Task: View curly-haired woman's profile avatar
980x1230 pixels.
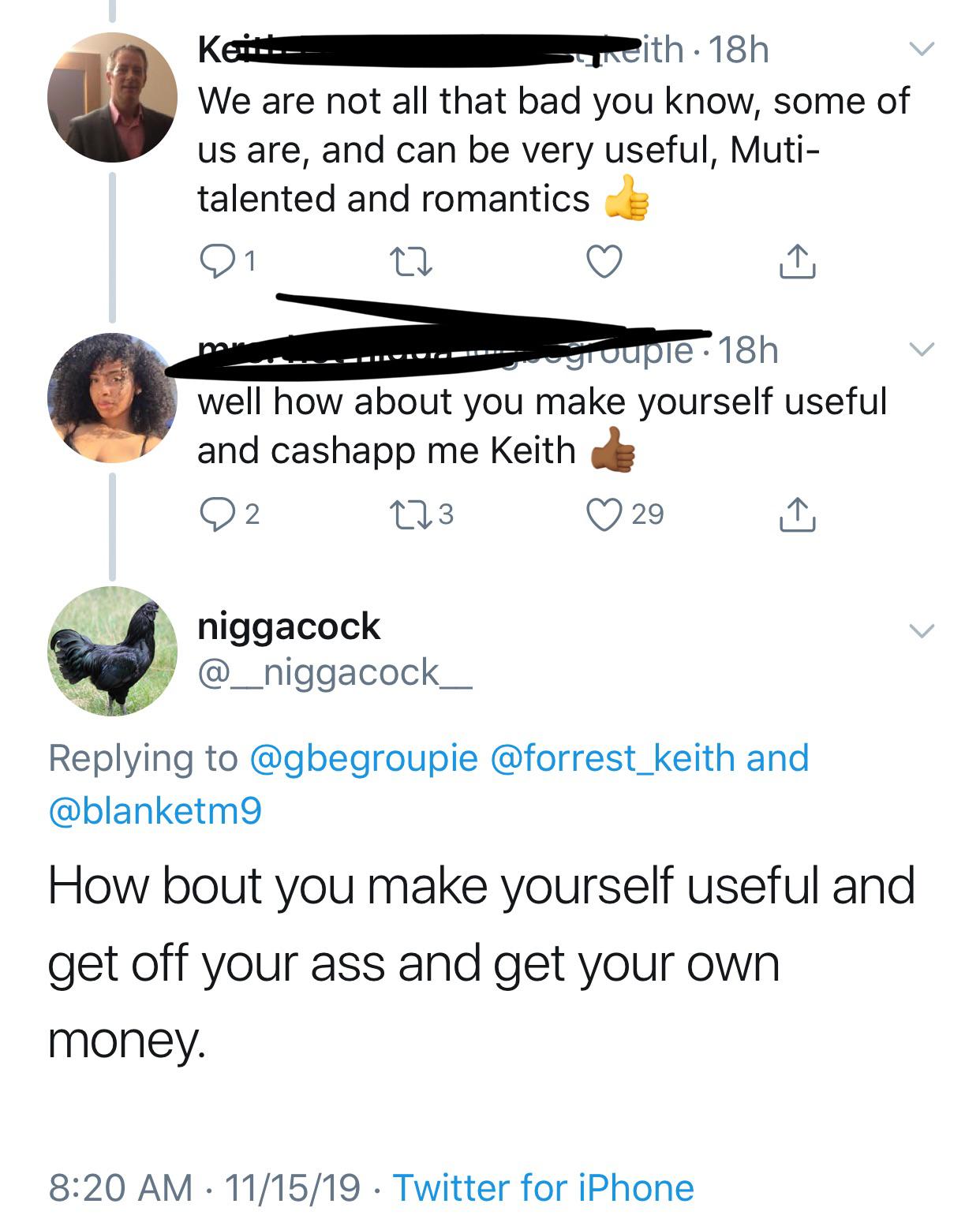Action: (112, 398)
